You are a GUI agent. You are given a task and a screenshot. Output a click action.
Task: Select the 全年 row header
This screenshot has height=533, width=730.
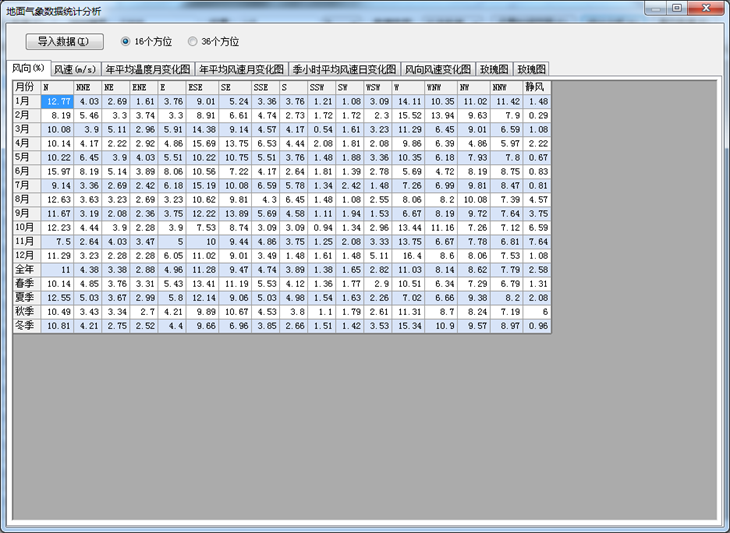(x=26, y=269)
